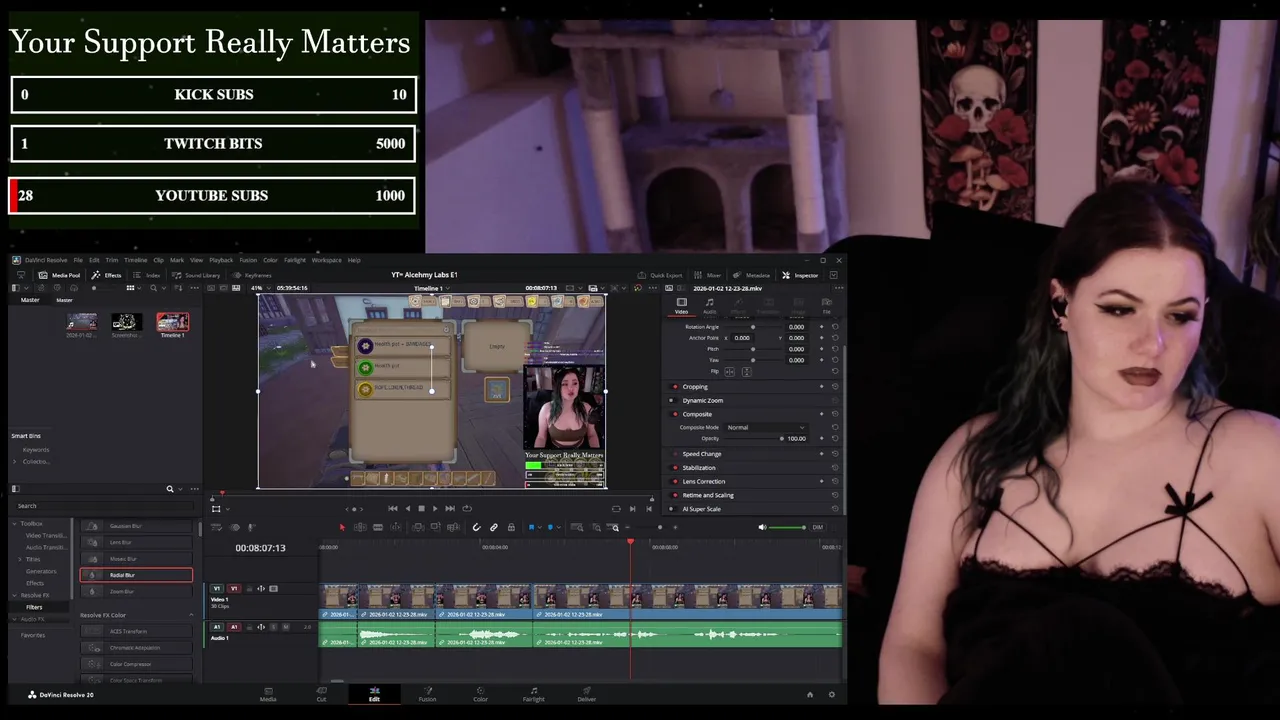
Task: Click the DIM audio button
Action: tap(817, 527)
